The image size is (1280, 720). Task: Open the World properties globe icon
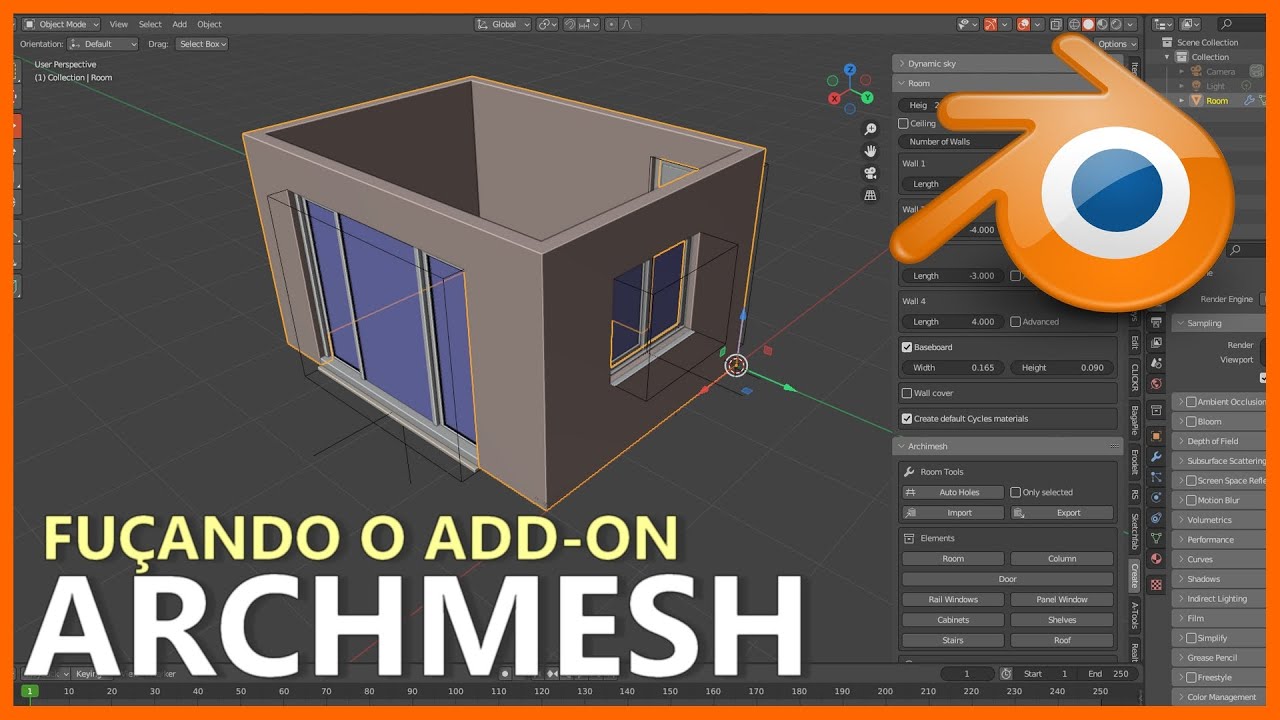pos(1156,384)
